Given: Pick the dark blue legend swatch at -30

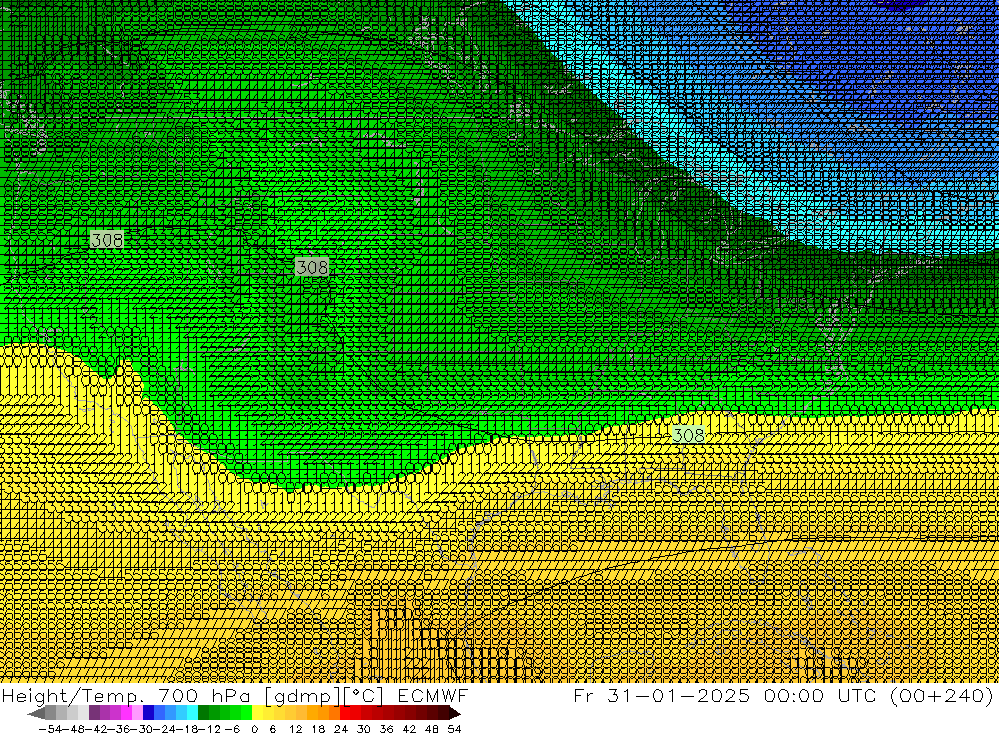Looking at the screenshot, I should pos(148,713).
